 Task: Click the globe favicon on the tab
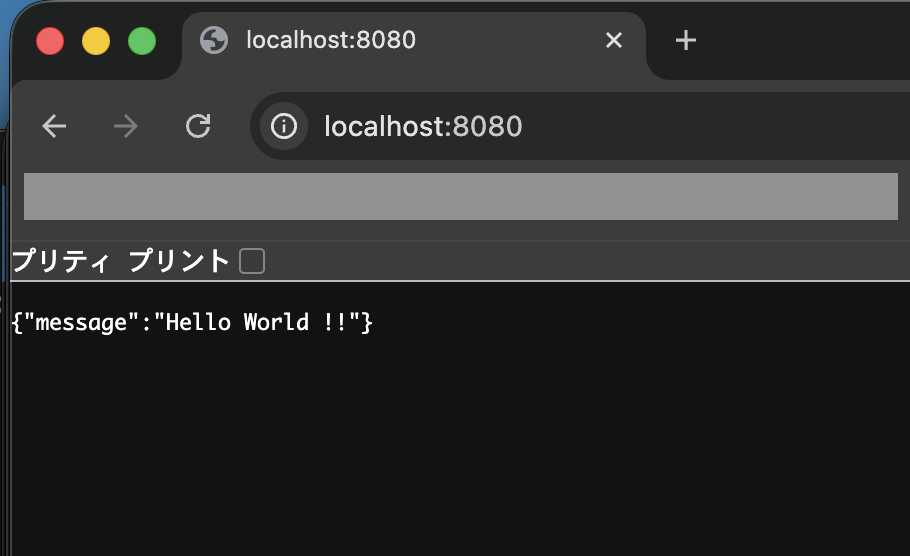pos(214,40)
